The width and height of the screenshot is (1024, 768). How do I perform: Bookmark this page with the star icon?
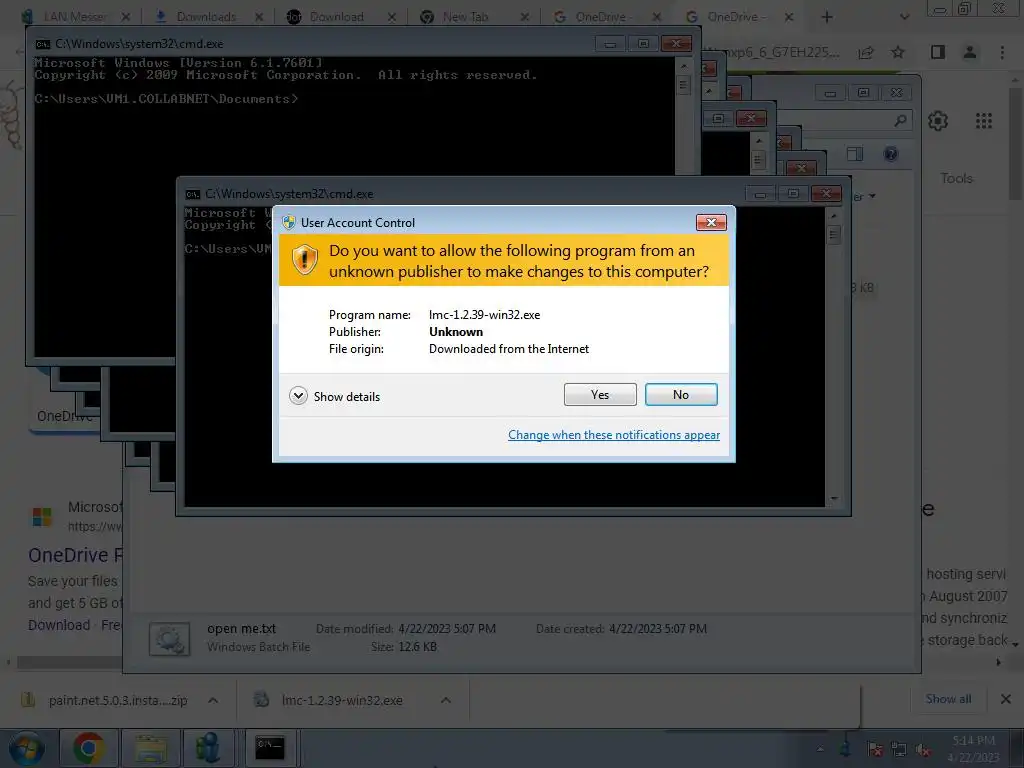pyautogui.click(x=898, y=52)
